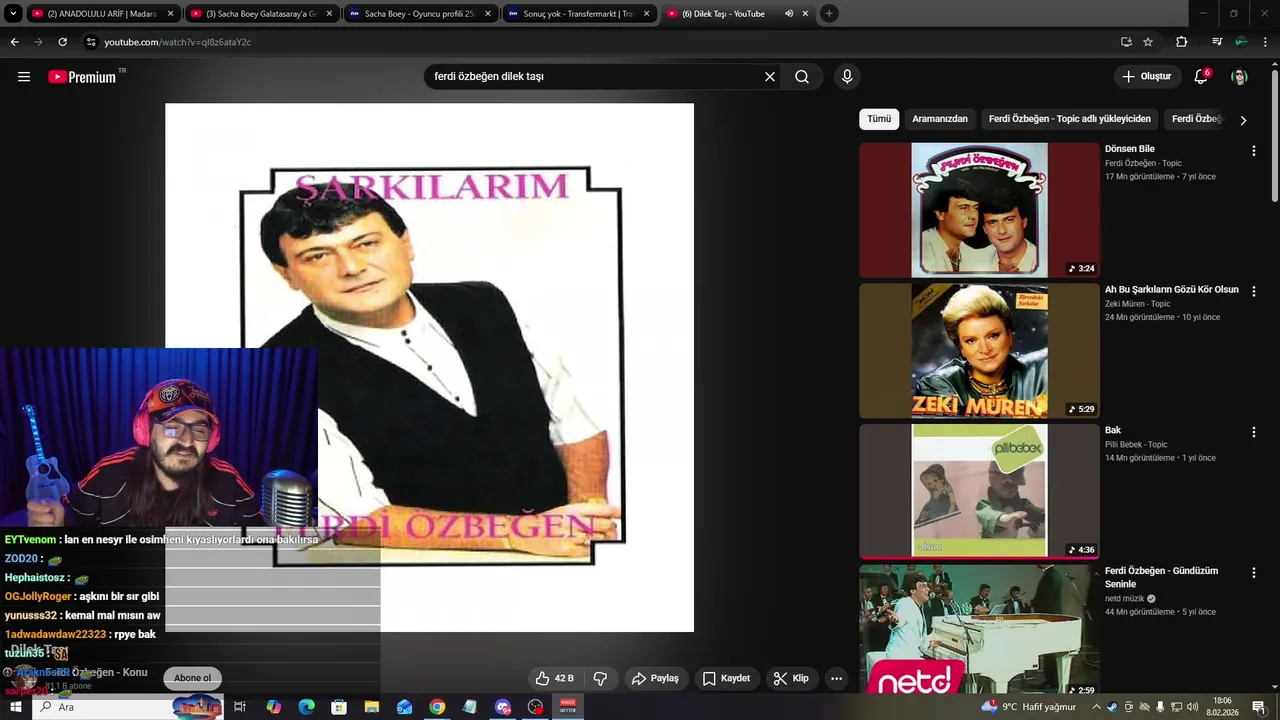The width and height of the screenshot is (1280, 720).
Task: Click the Steam tray icon
Action: (1112, 707)
